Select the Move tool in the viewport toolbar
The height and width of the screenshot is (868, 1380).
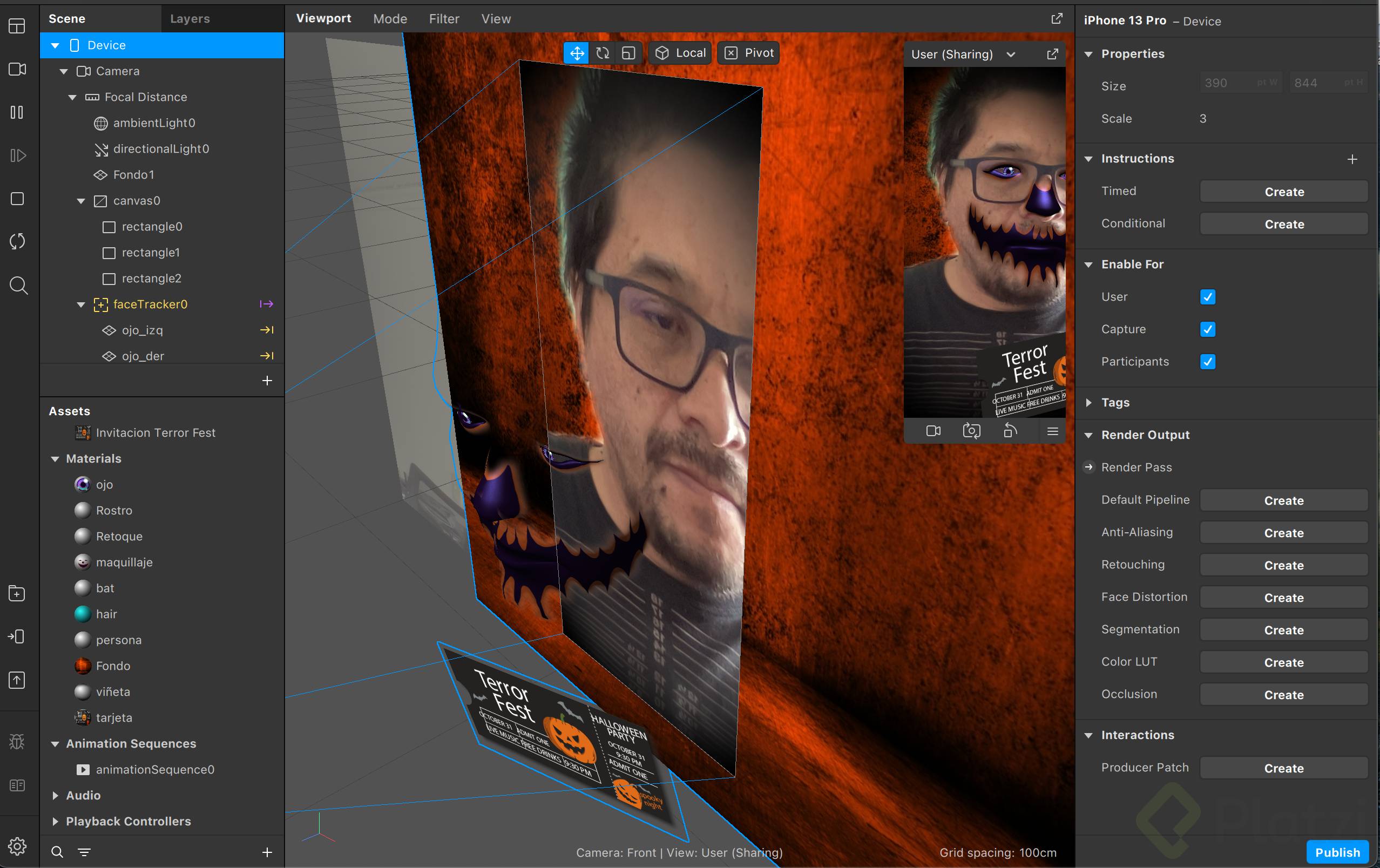(x=577, y=53)
